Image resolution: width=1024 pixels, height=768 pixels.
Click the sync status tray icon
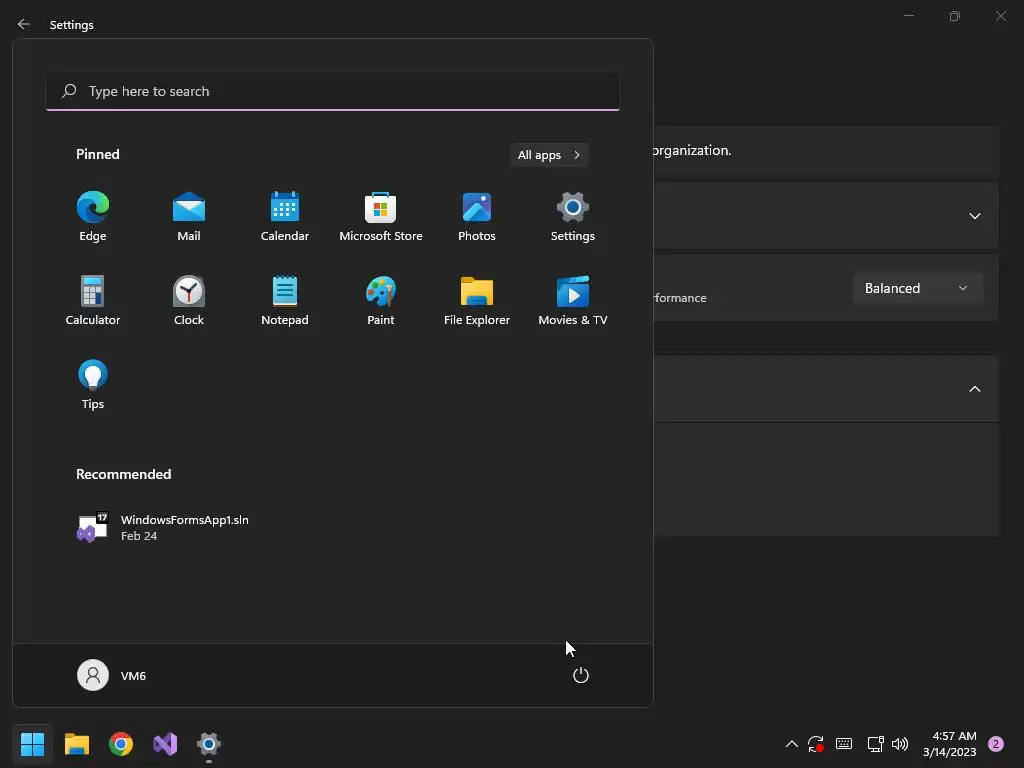816,744
